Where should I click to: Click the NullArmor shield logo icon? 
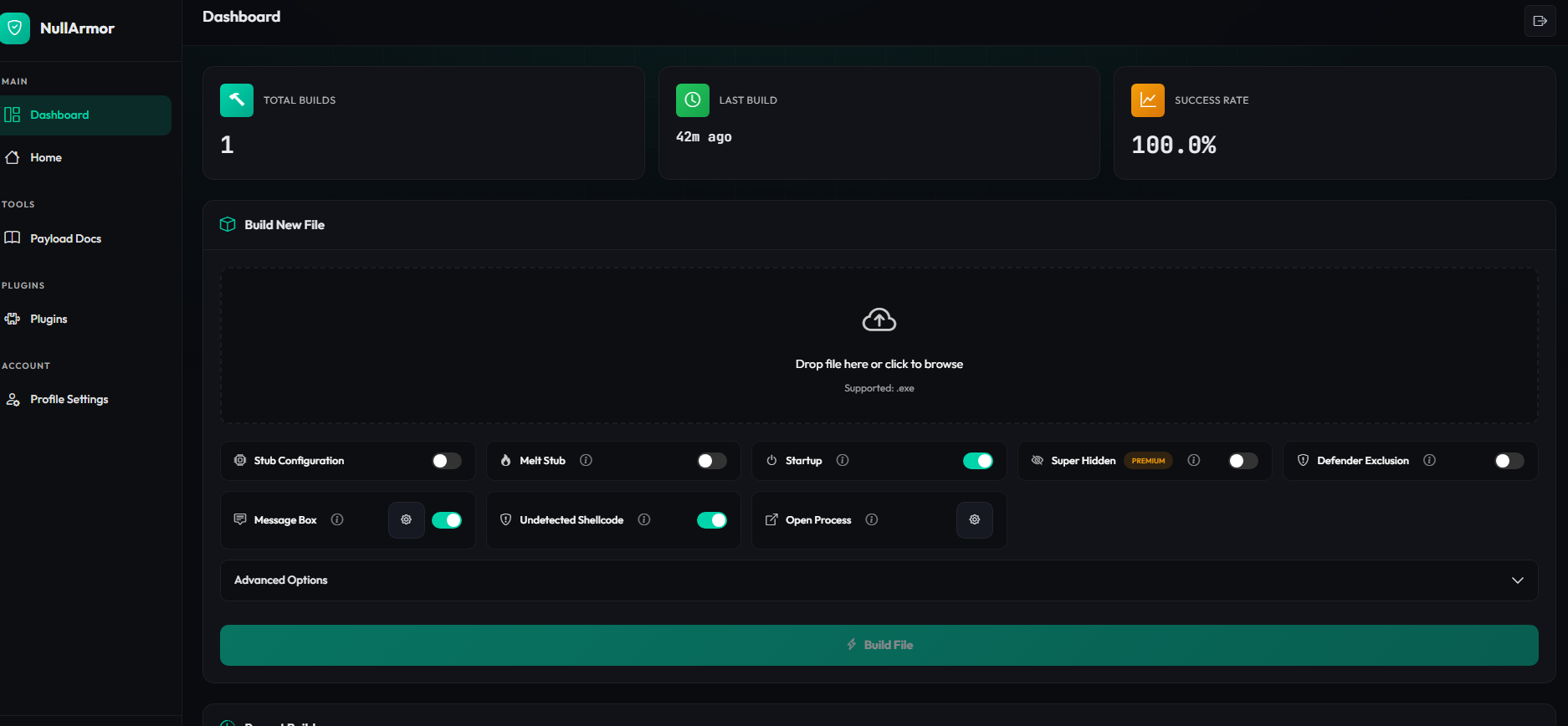pyautogui.click(x=14, y=28)
